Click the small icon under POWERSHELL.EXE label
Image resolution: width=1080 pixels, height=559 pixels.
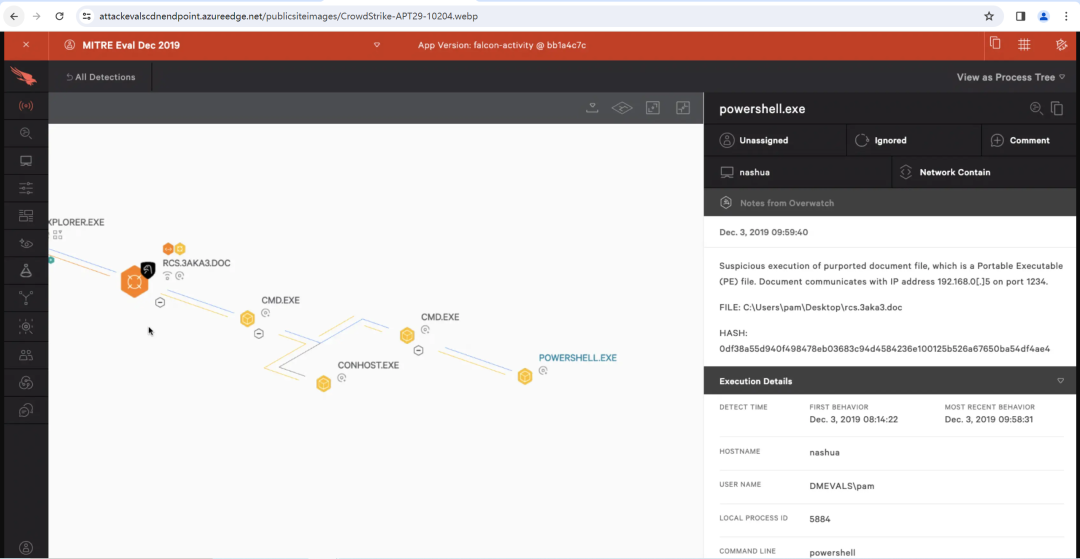click(543, 371)
